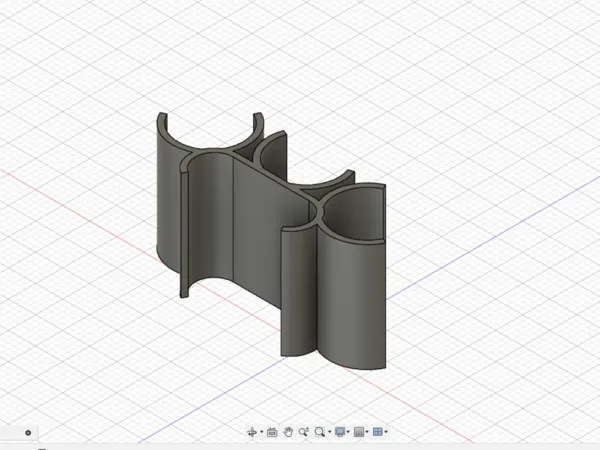This screenshot has width=600, height=450.
Task: Select the Zoom tool
Action: tap(304, 432)
